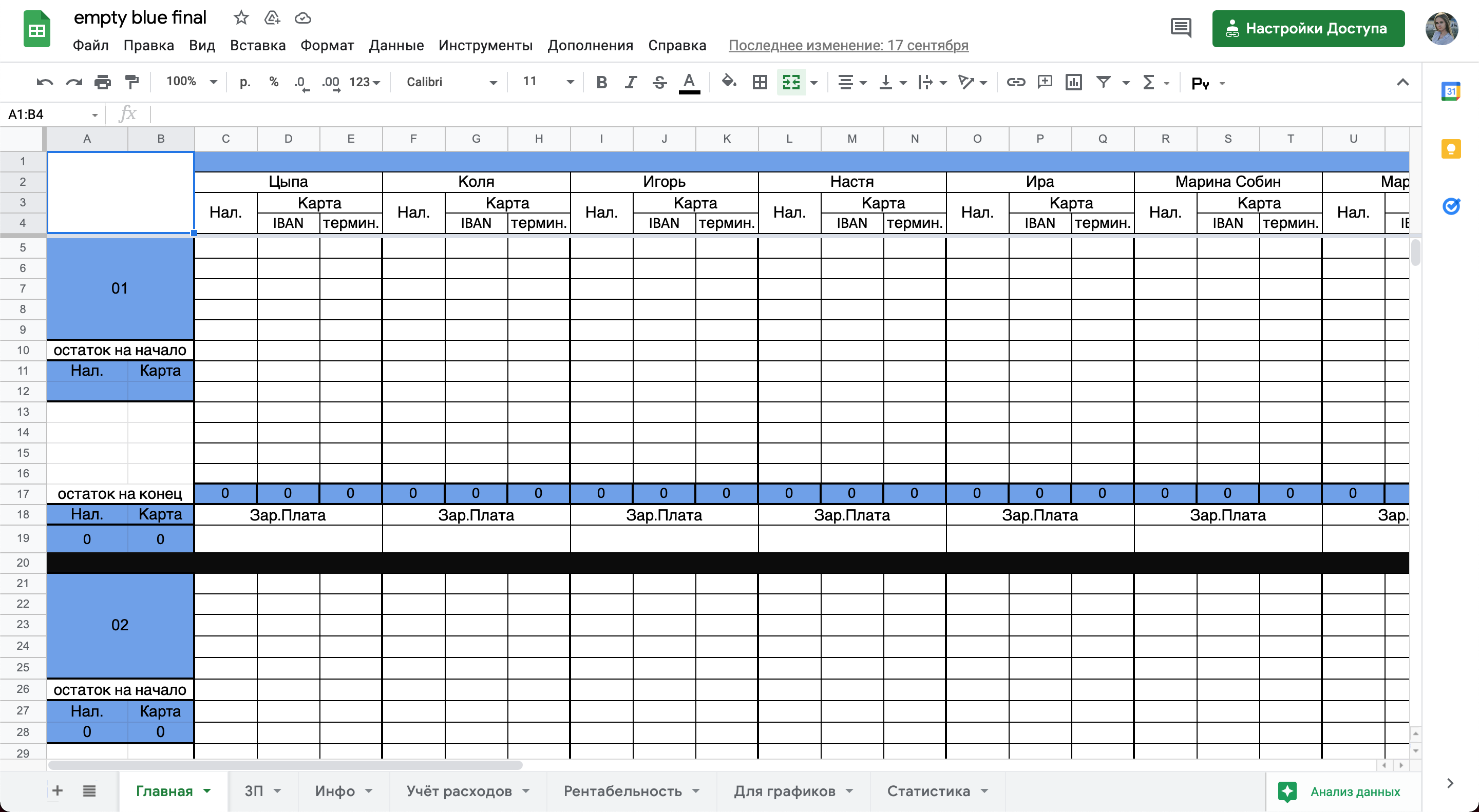View the cloud save status
This screenshot has height=812, width=1479.
point(302,18)
